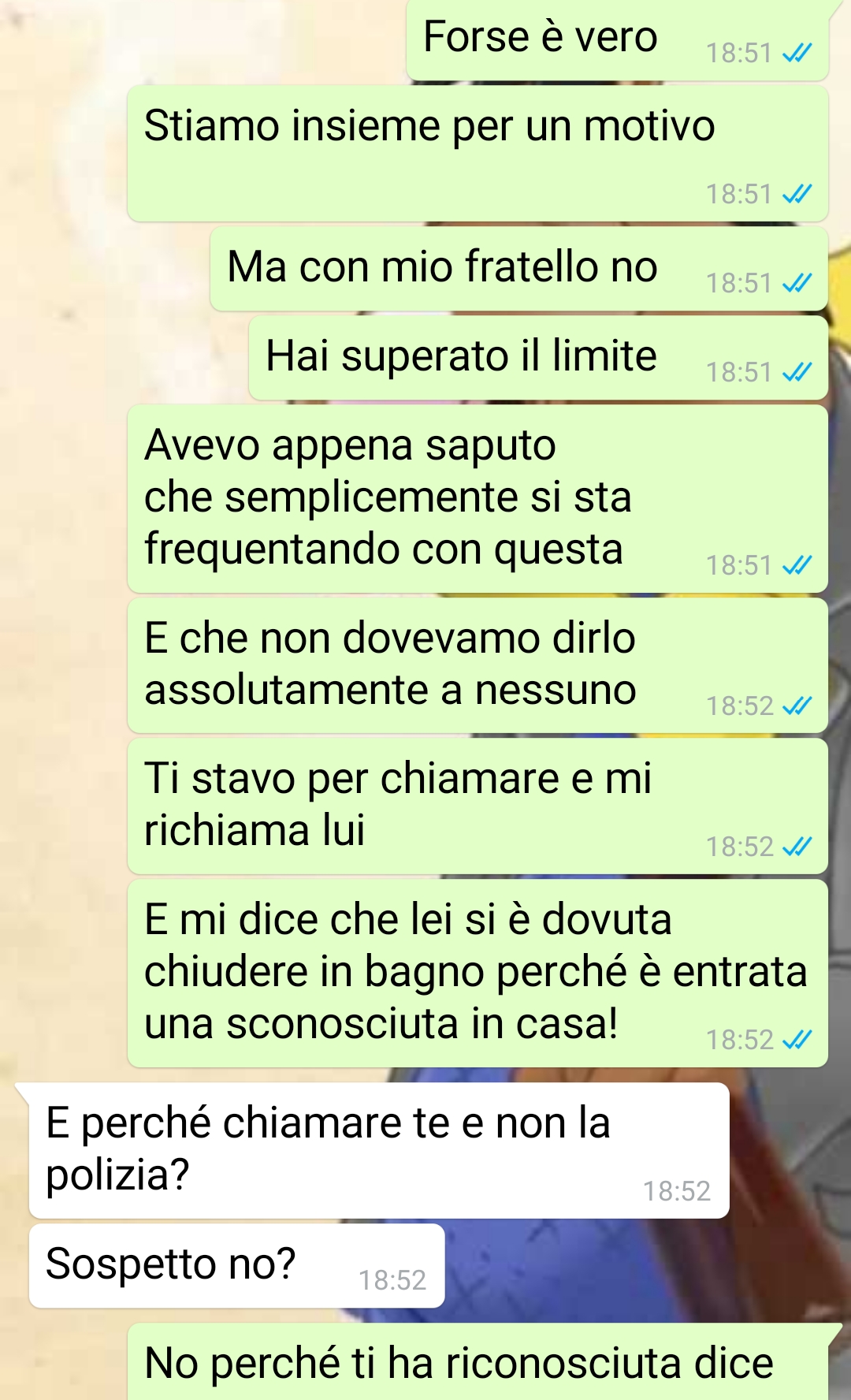
Task: Tap the 18:52 timestamp on 'Sospetto no?'
Action: tap(392, 1280)
